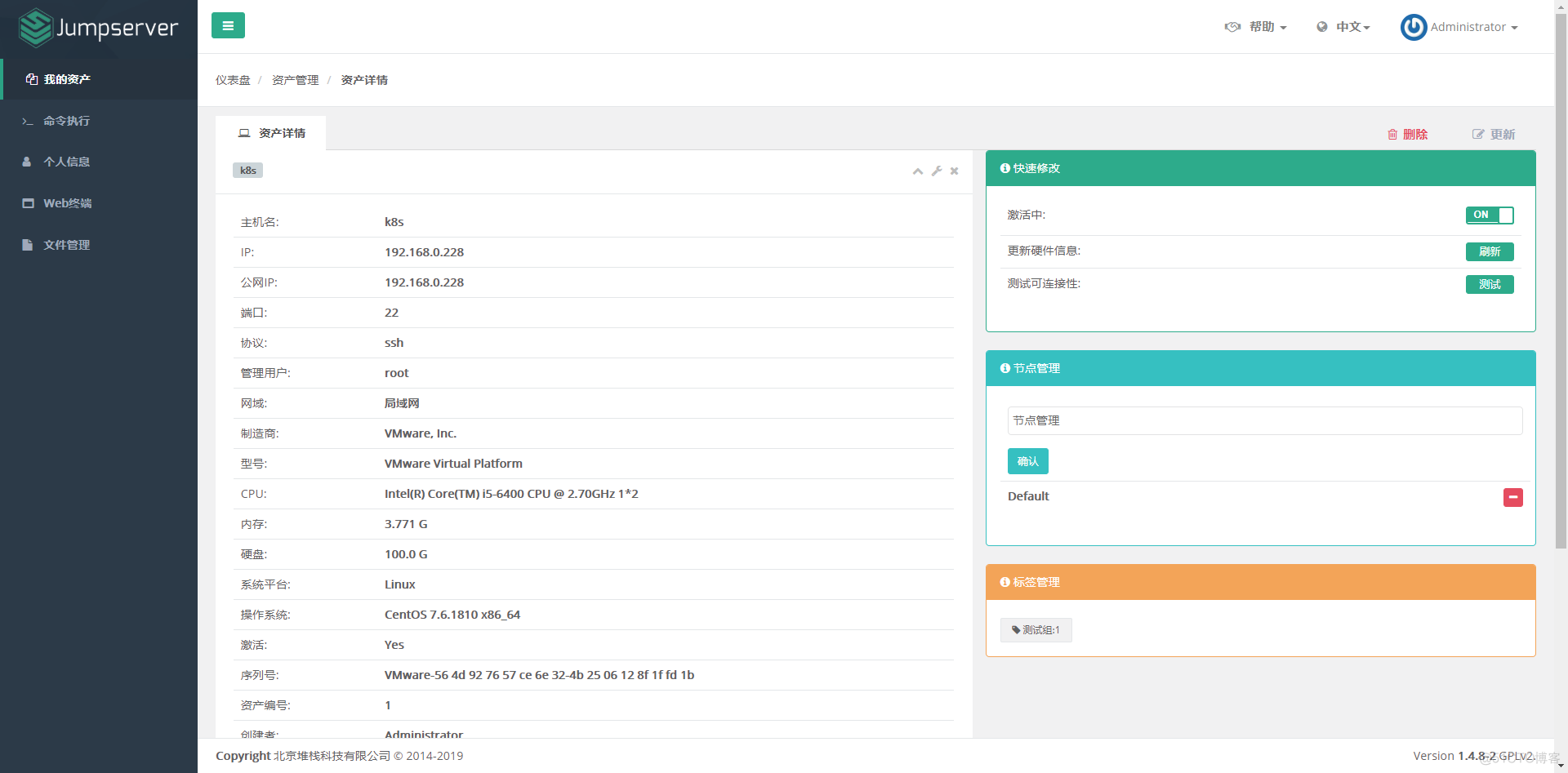1568x773 pixels.
Task: Click the protocol value ssh
Action: [x=394, y=343]
